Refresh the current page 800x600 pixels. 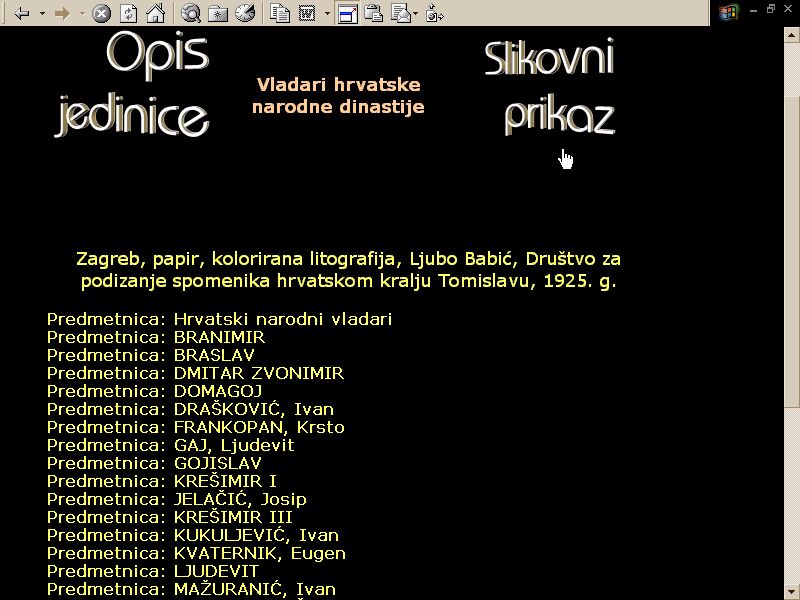point(128,14)
